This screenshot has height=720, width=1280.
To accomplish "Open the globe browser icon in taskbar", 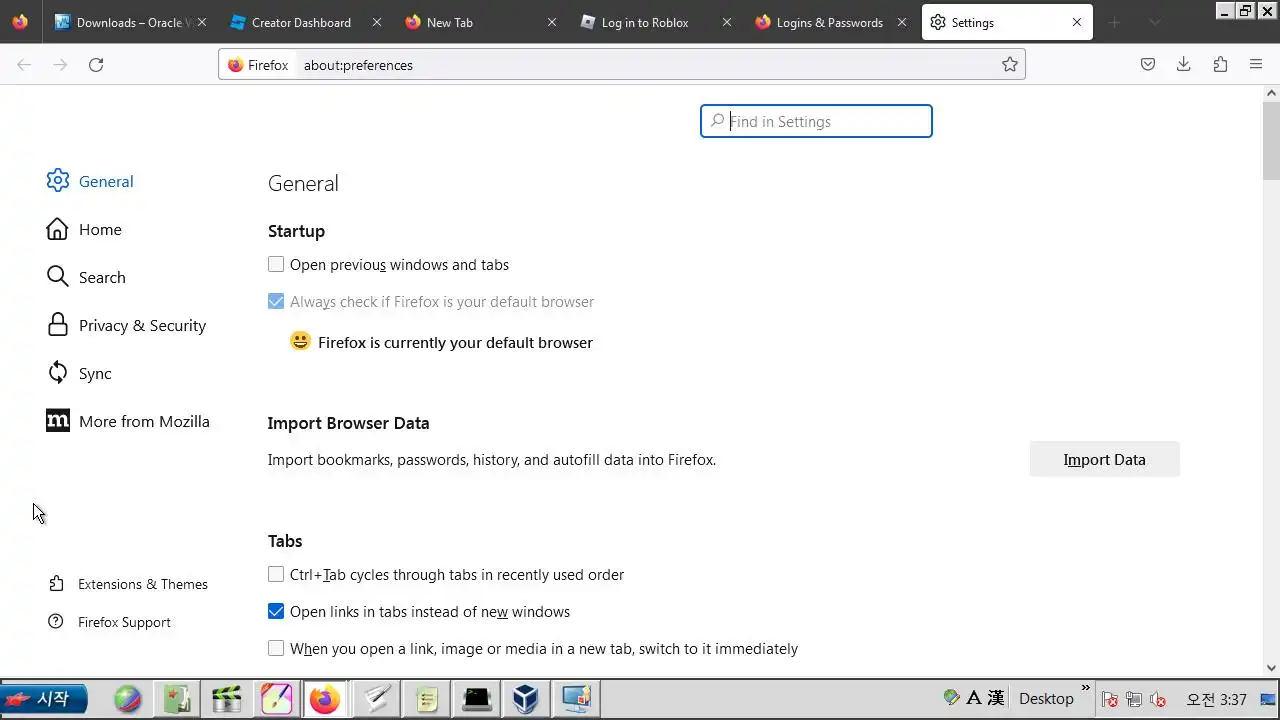I will pos(127,699).
